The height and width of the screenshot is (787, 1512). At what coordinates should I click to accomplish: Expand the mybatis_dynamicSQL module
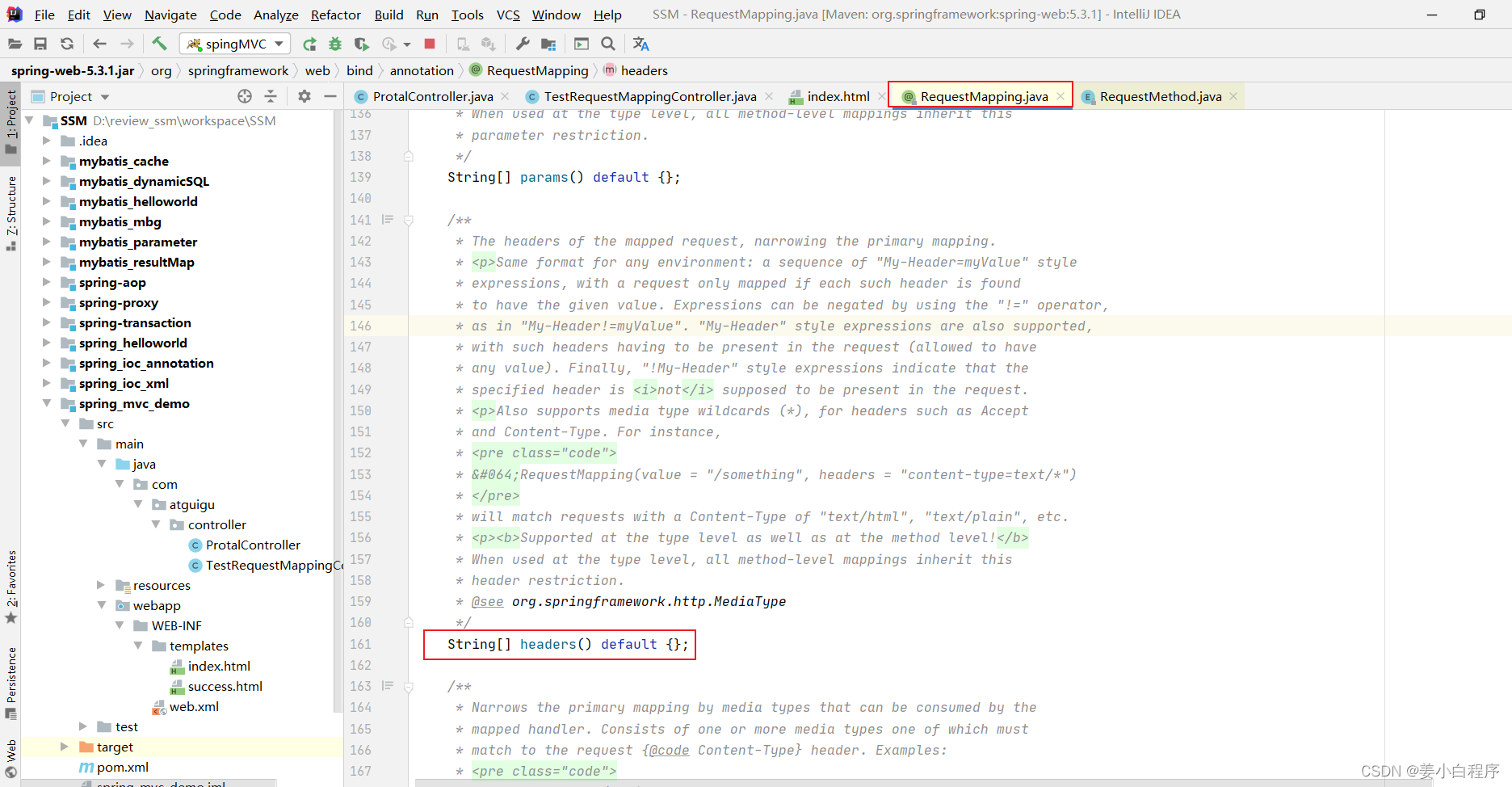(x=47, y=181)
